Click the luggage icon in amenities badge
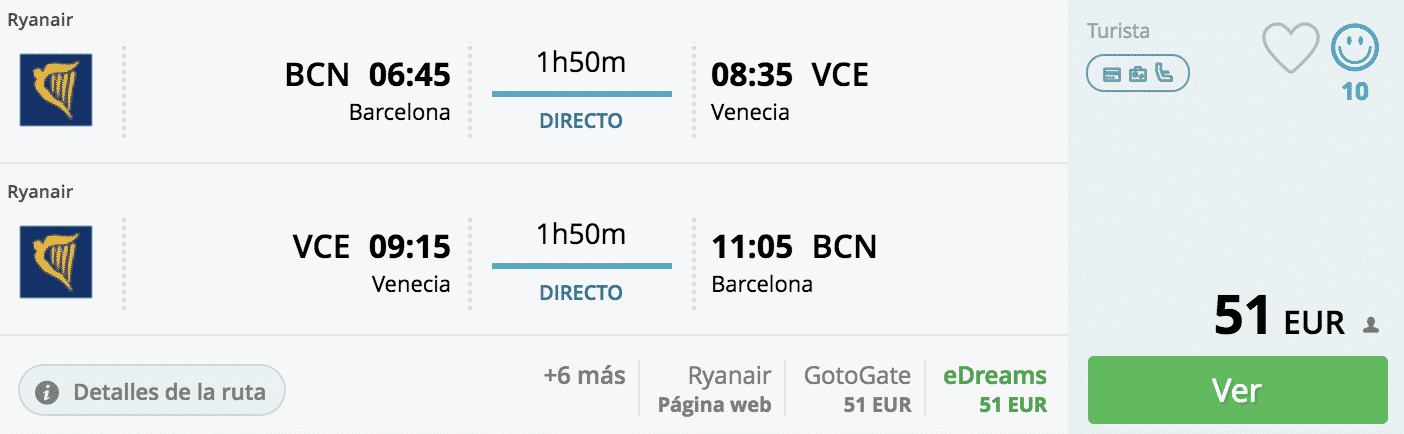The height and width of the screenshot is (434, 1404). point(1138,73)
